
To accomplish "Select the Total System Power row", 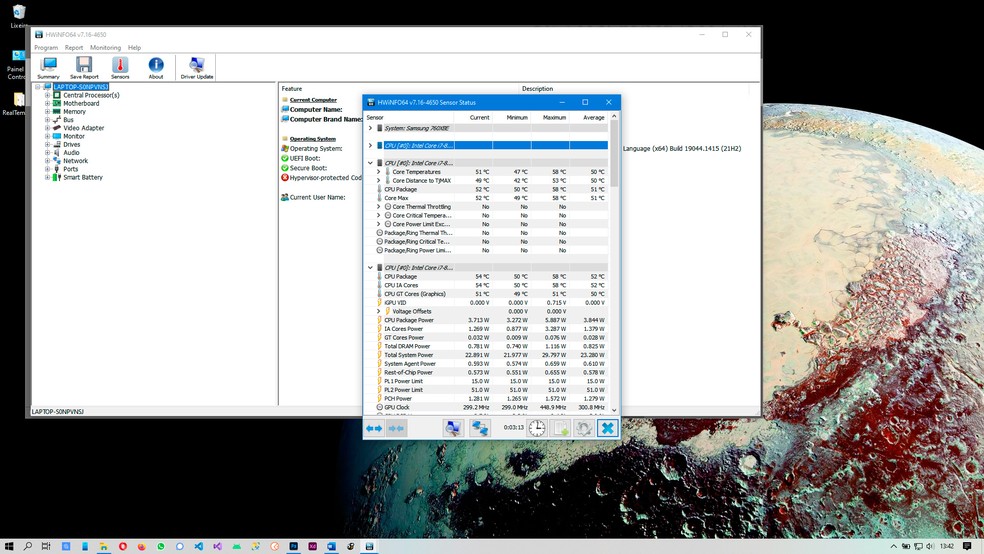I will click(491, 355).
